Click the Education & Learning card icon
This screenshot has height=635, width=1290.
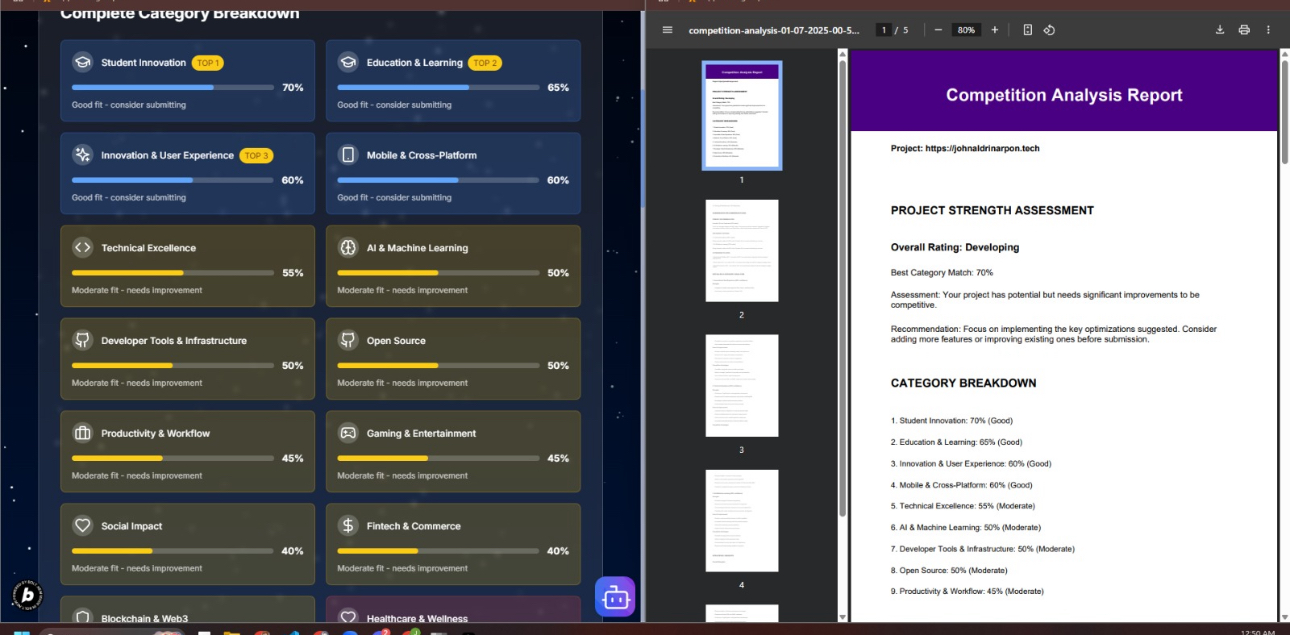[x=348, y=62]
